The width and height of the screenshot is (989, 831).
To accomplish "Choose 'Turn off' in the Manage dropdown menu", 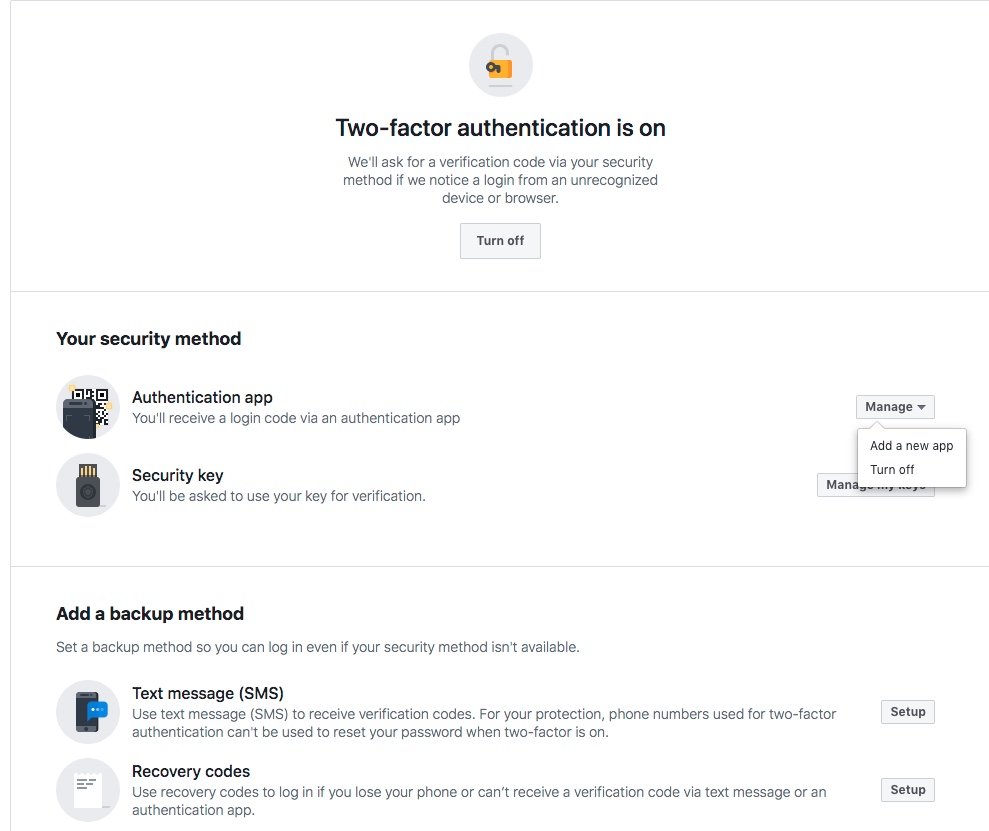I will (x=892, y=470).
